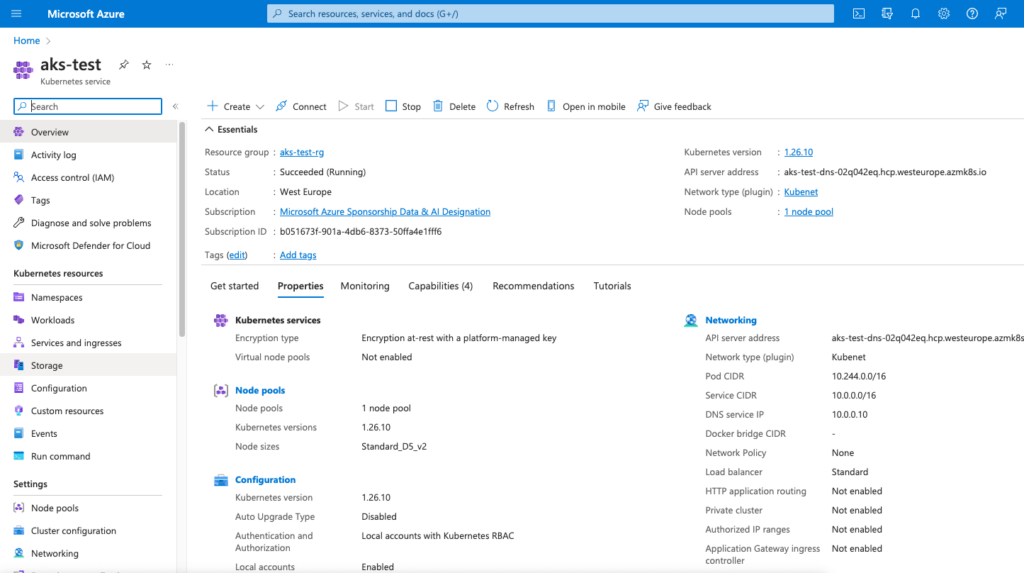Refresh the overview page
The image size is (1024, 573).
coord(511,106)
